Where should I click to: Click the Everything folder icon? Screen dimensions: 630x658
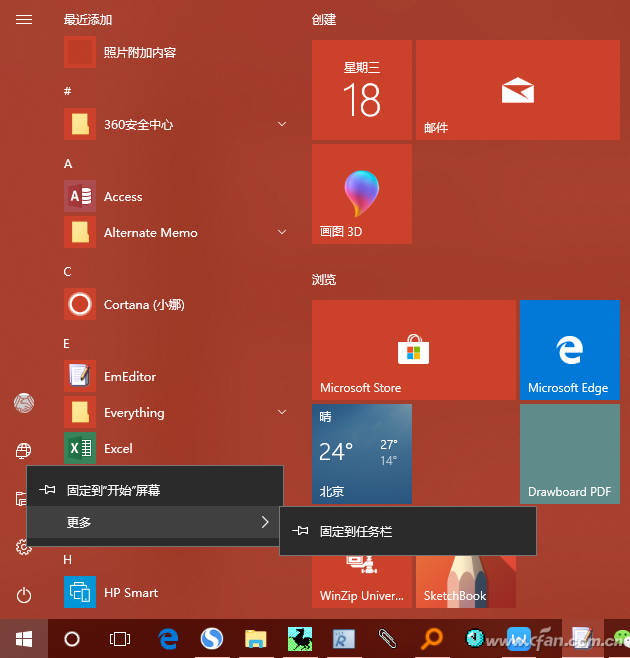80,412
